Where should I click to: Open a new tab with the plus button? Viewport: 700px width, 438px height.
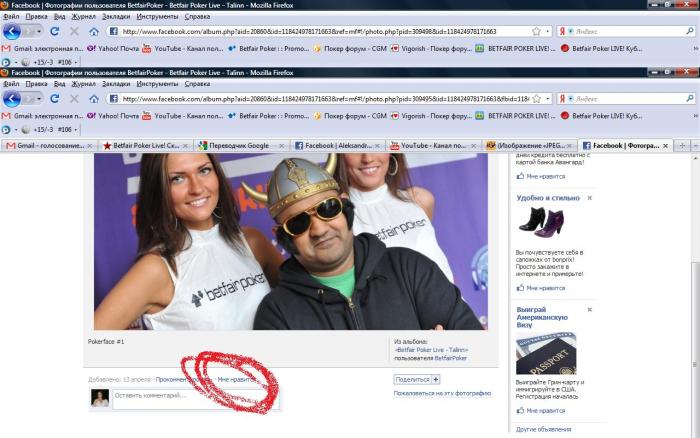point(682,146)
